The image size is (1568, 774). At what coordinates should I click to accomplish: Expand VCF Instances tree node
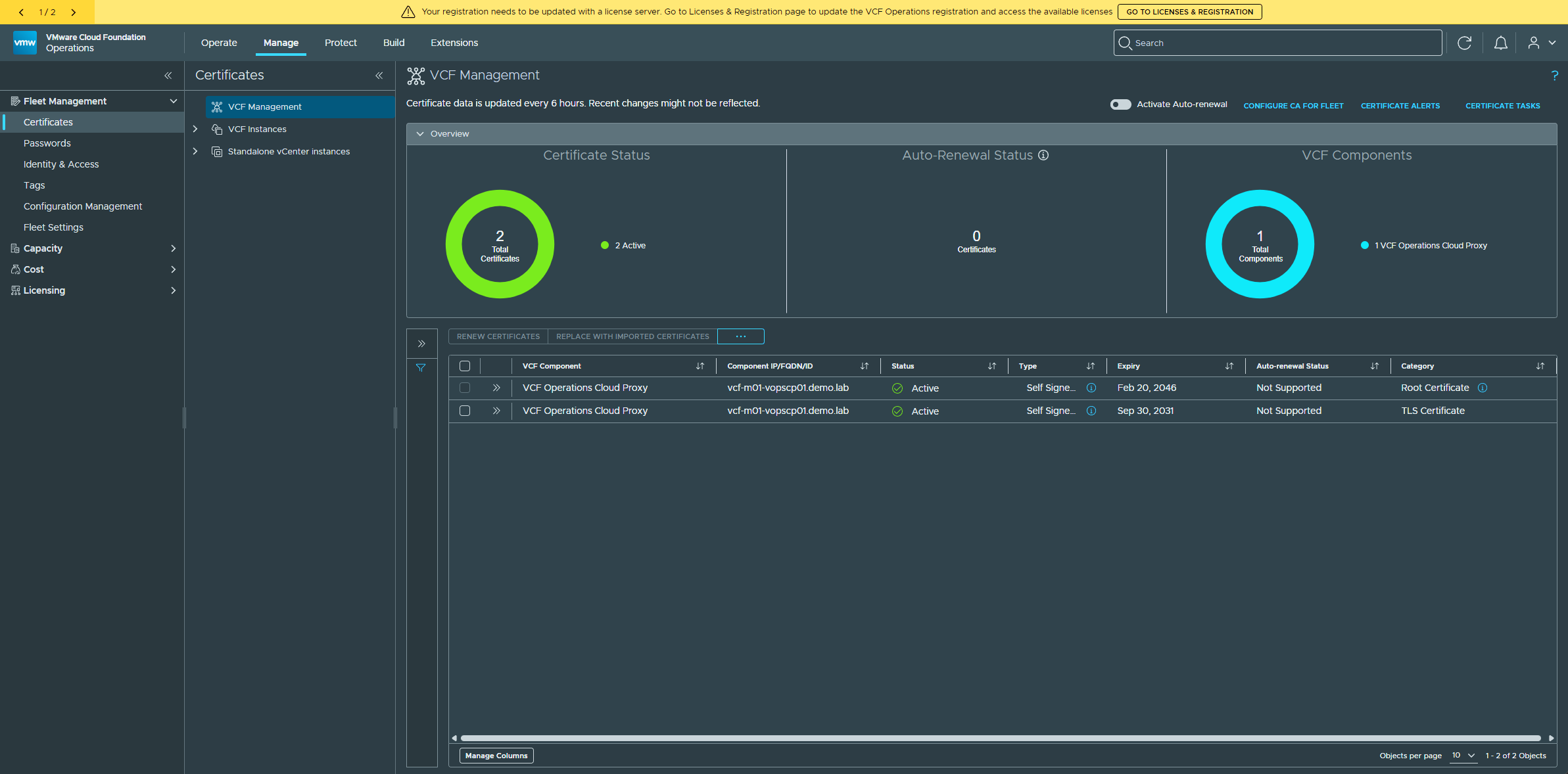195,129
